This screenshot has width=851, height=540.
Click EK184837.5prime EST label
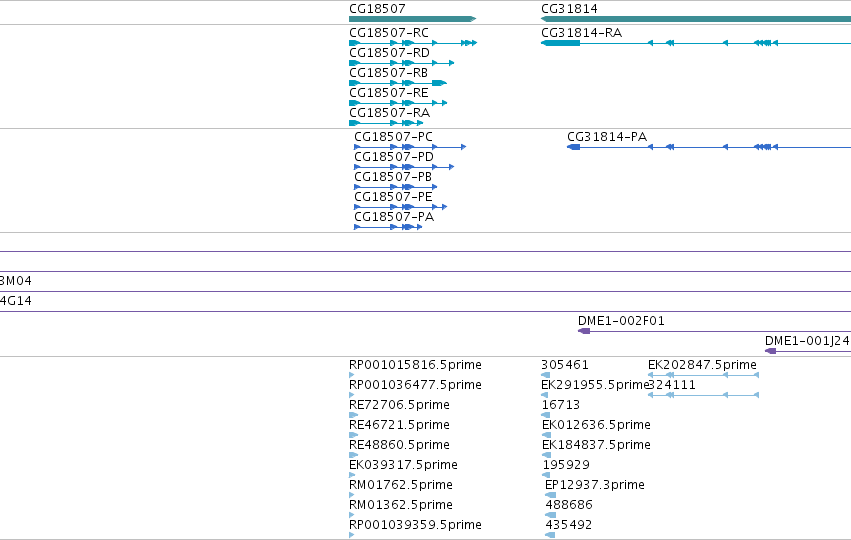pyautogui.click(x=596, y=445)
